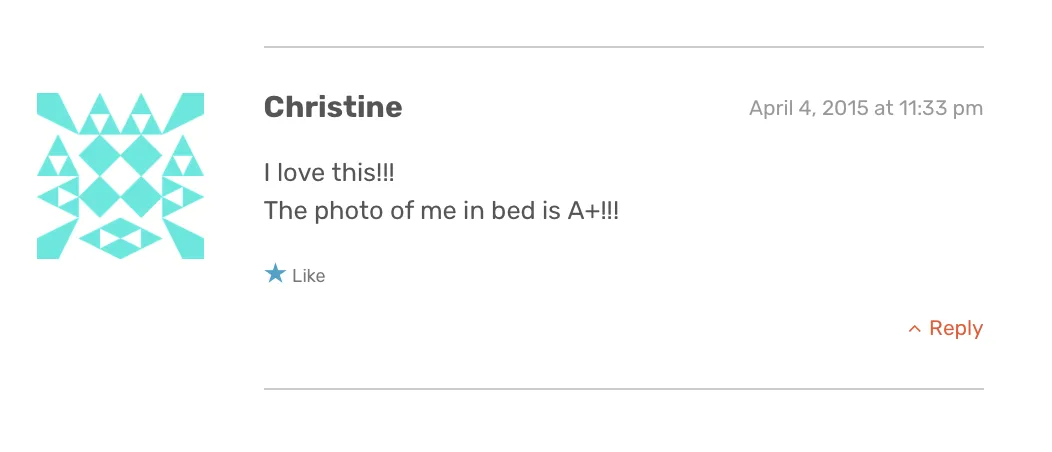Click the bottom bow-tie shape of the avatar
Viewport: 1052px width, 452px height.
point(120,238)
